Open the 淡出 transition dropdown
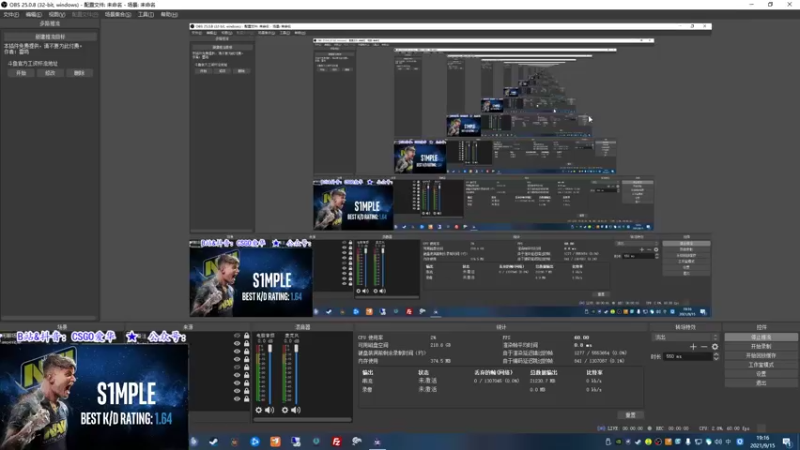The image size is (800, 450). 685,337
